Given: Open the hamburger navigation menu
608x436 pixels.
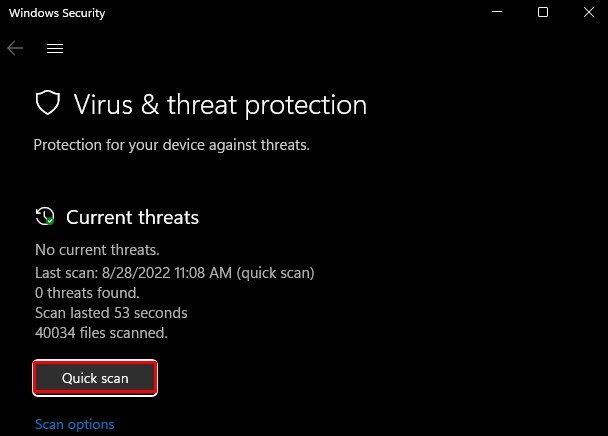Looking at the screenshot, I should pyautogui.click(x=55, y=48).
